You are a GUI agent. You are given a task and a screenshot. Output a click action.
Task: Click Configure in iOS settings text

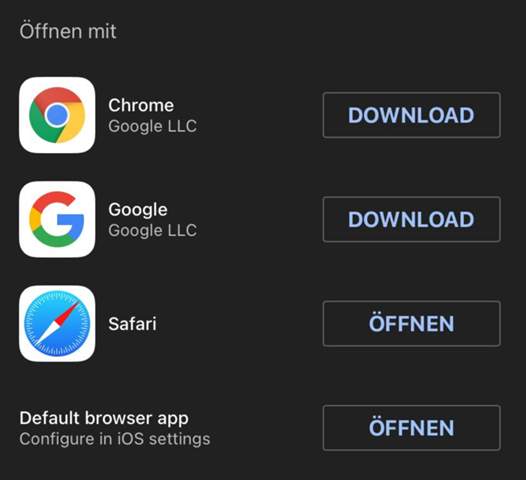(115, 439)
